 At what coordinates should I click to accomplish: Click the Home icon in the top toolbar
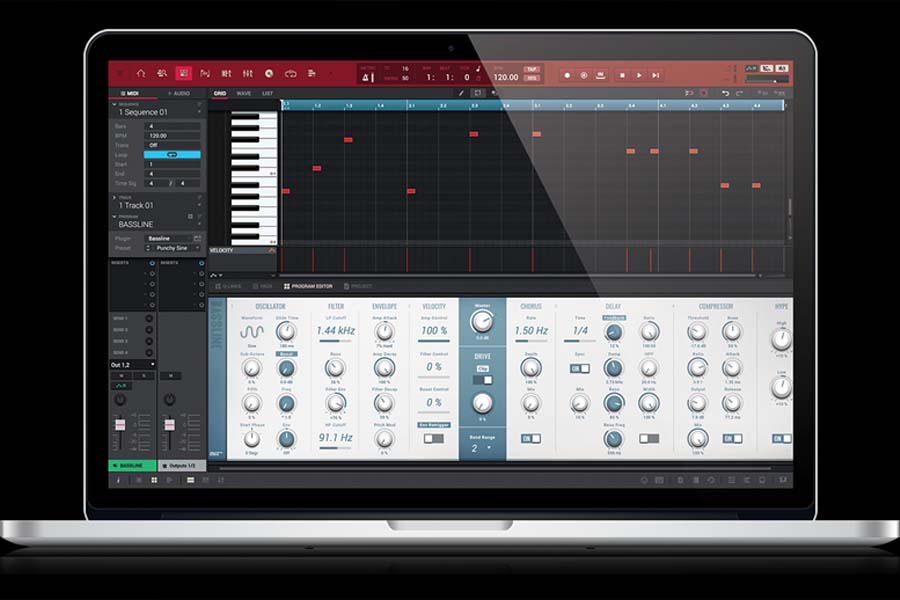tap(141, 73)
